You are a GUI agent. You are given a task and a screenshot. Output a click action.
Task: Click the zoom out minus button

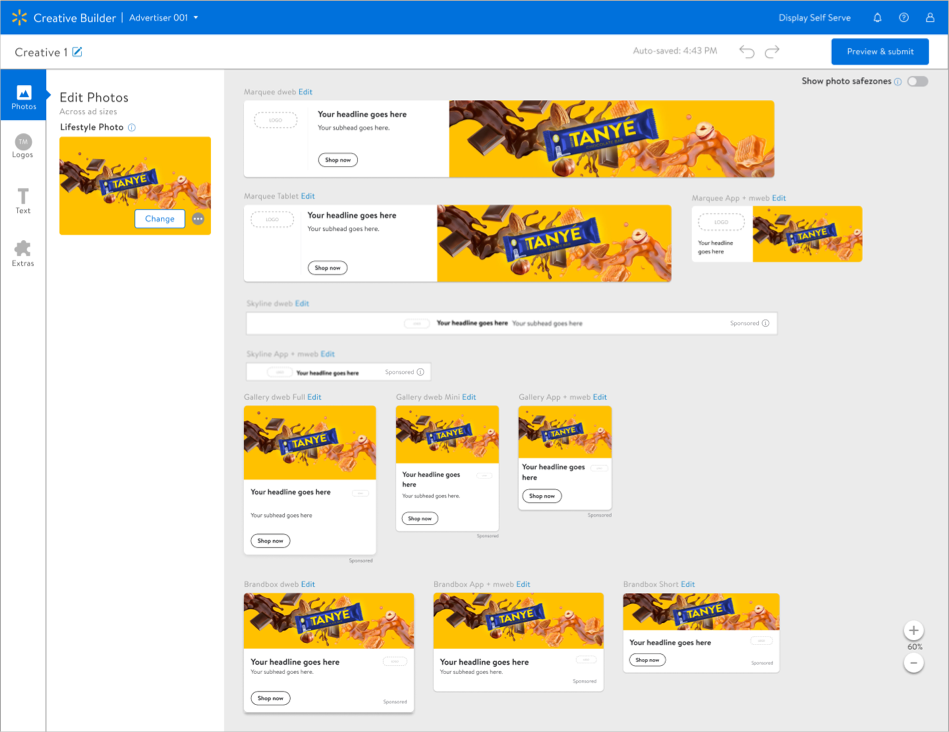click(x=914, y=663)
